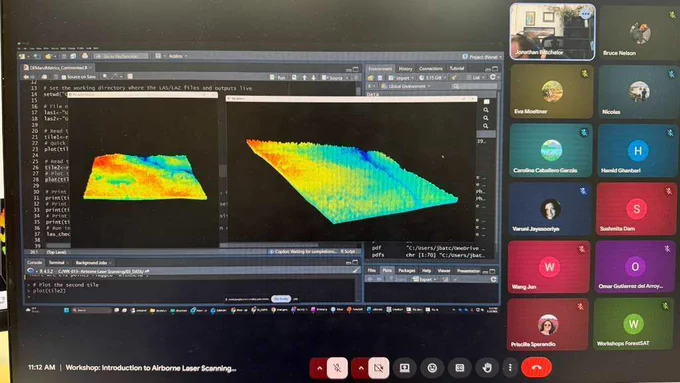The height and width of the screenshot is (383, 680).
Task: Click the Windows taskbar search box
Action: coord(92,310)
